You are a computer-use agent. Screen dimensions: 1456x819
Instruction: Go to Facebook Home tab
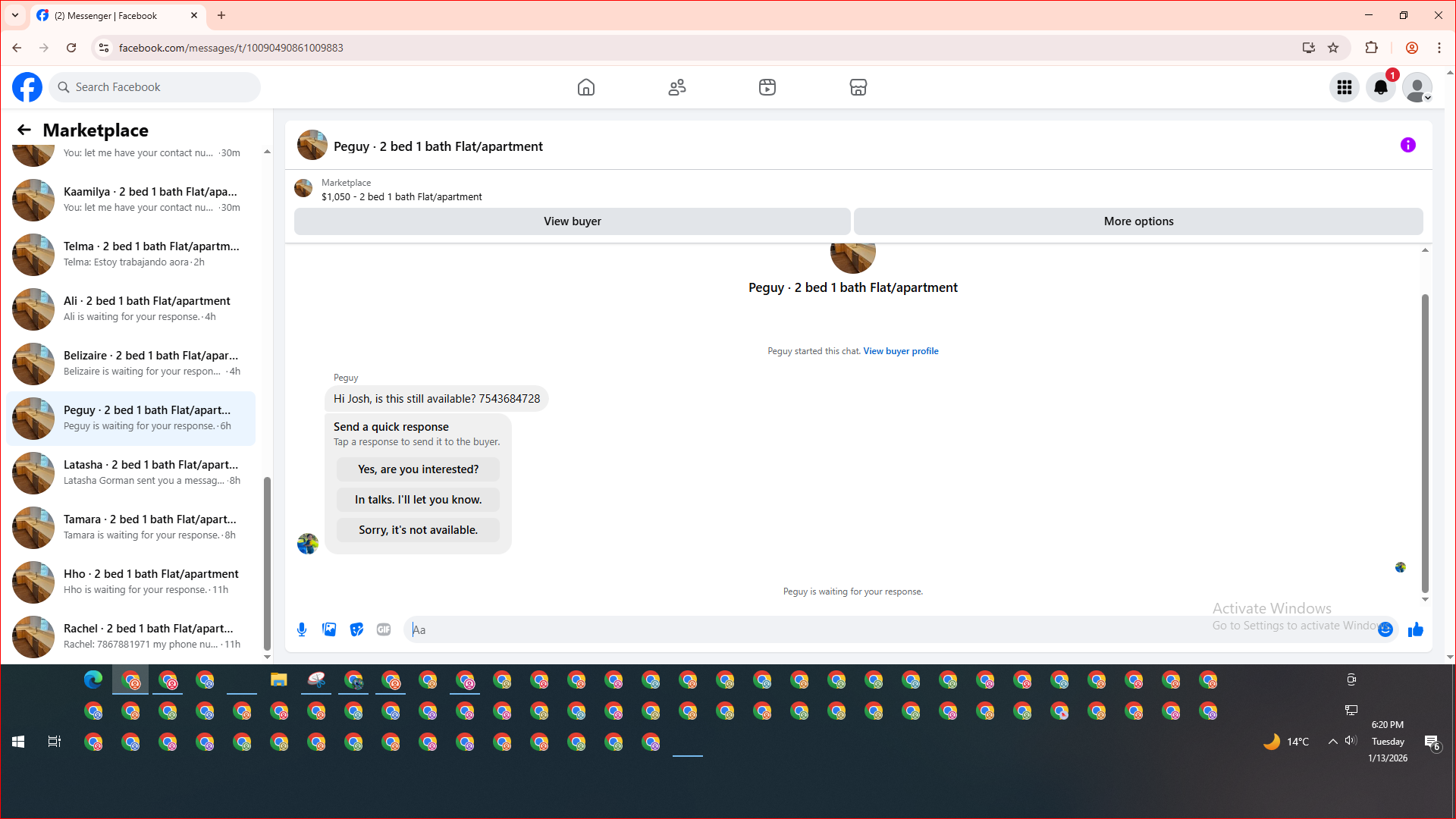coord(586,87)
